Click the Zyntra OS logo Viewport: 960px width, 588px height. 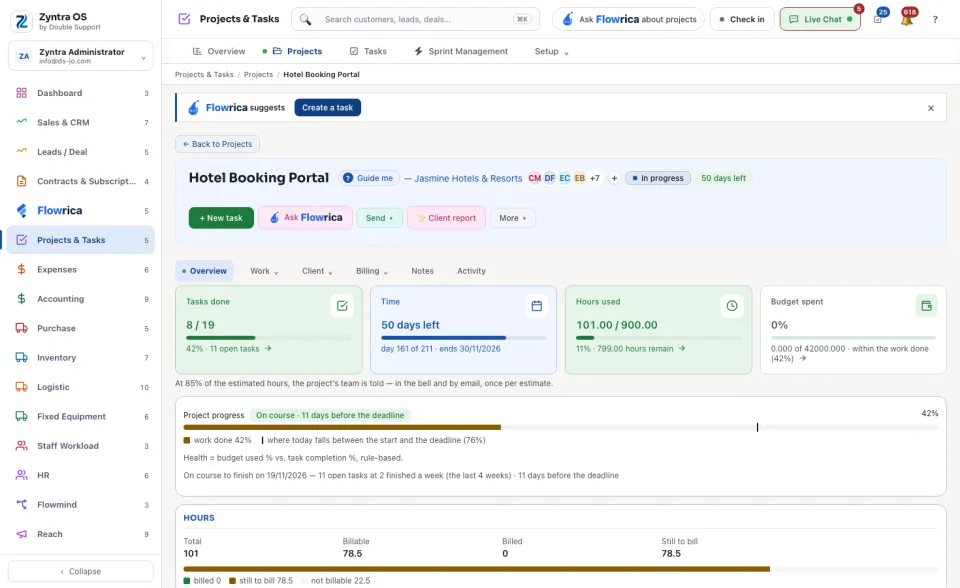tap(21, 21)
